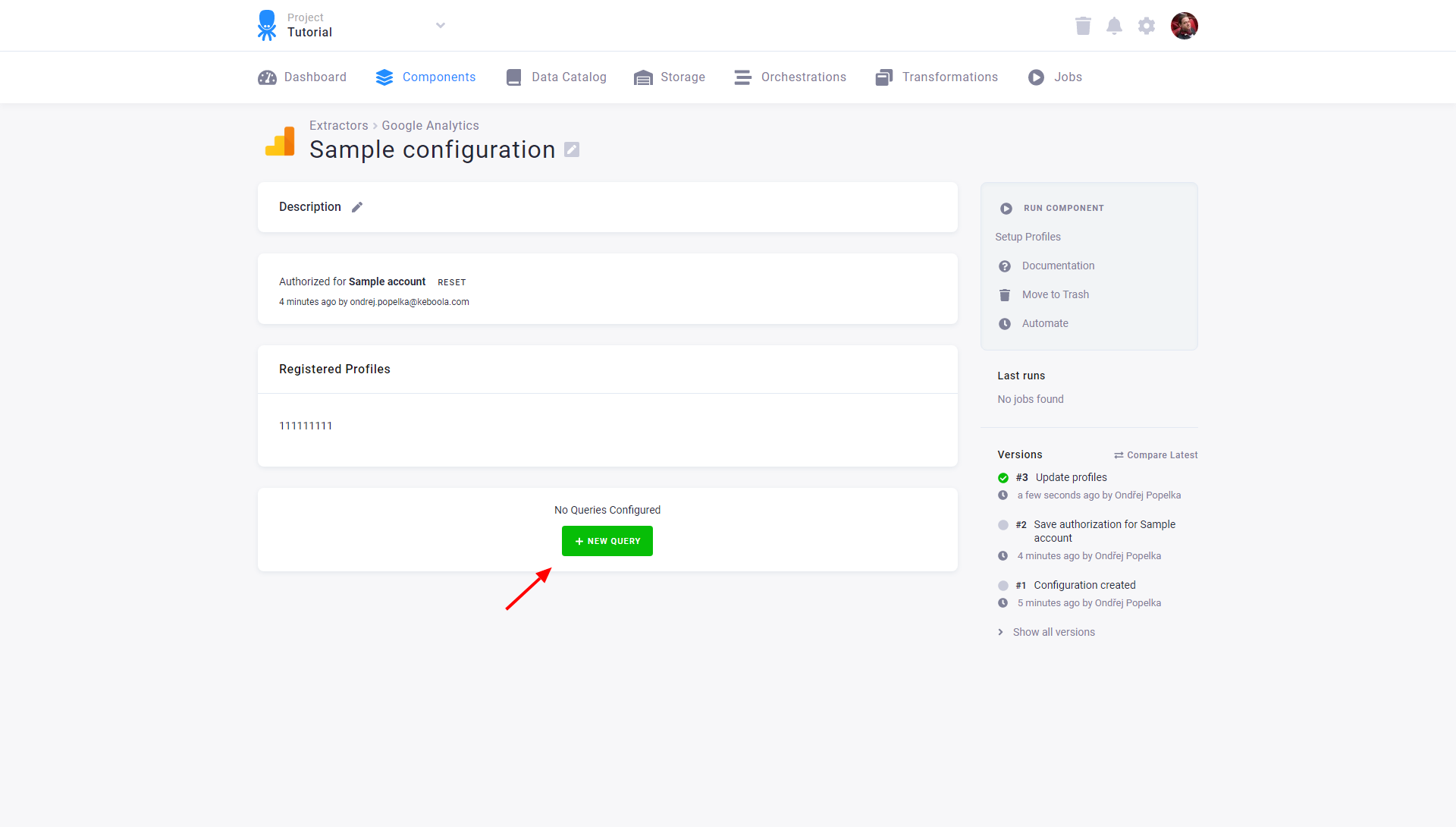Screen dimensions: 1456x827
Task: Click the Project Tutorial name
Action: coord(309,32)
